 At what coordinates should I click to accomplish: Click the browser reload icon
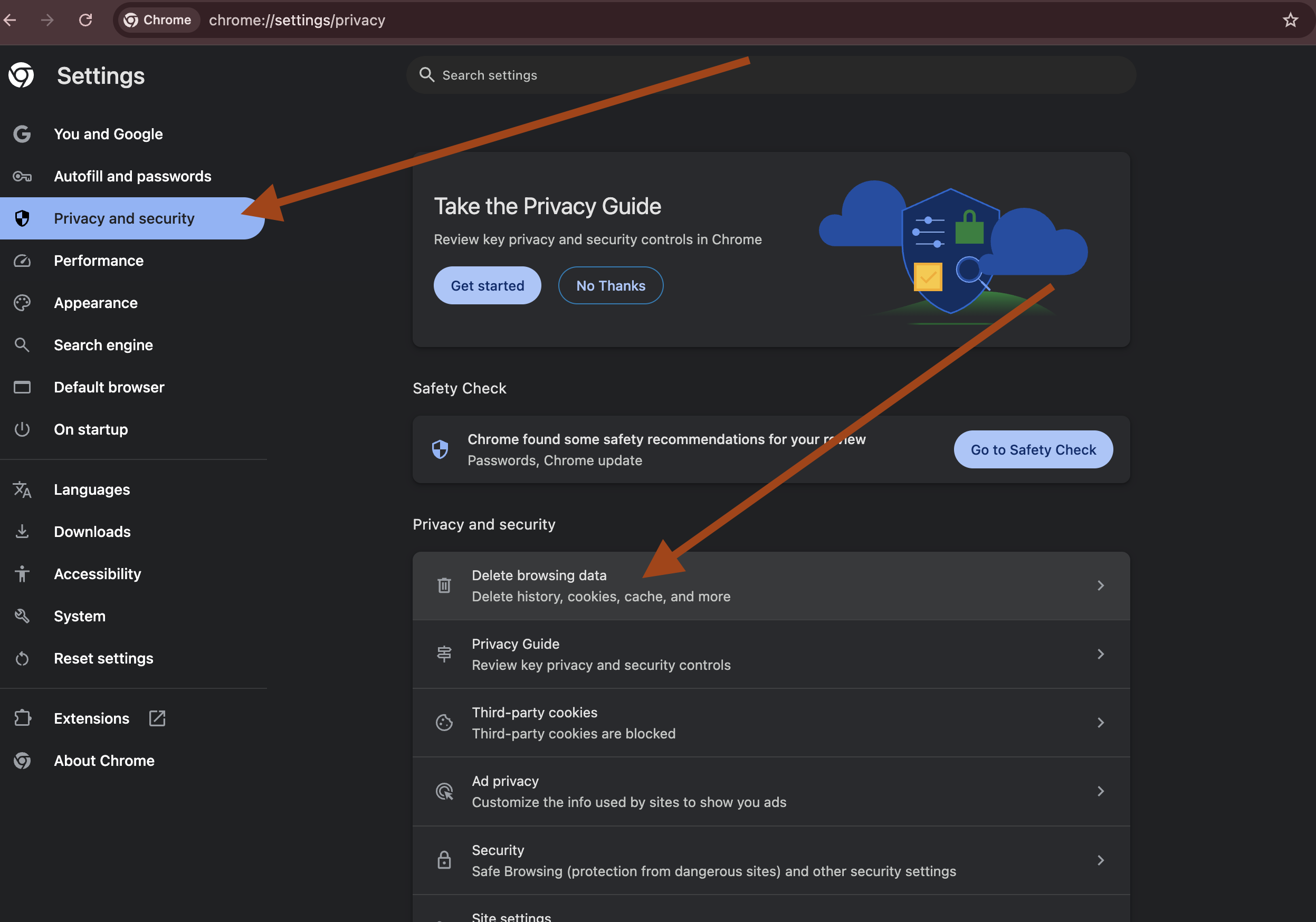(85, 20)
